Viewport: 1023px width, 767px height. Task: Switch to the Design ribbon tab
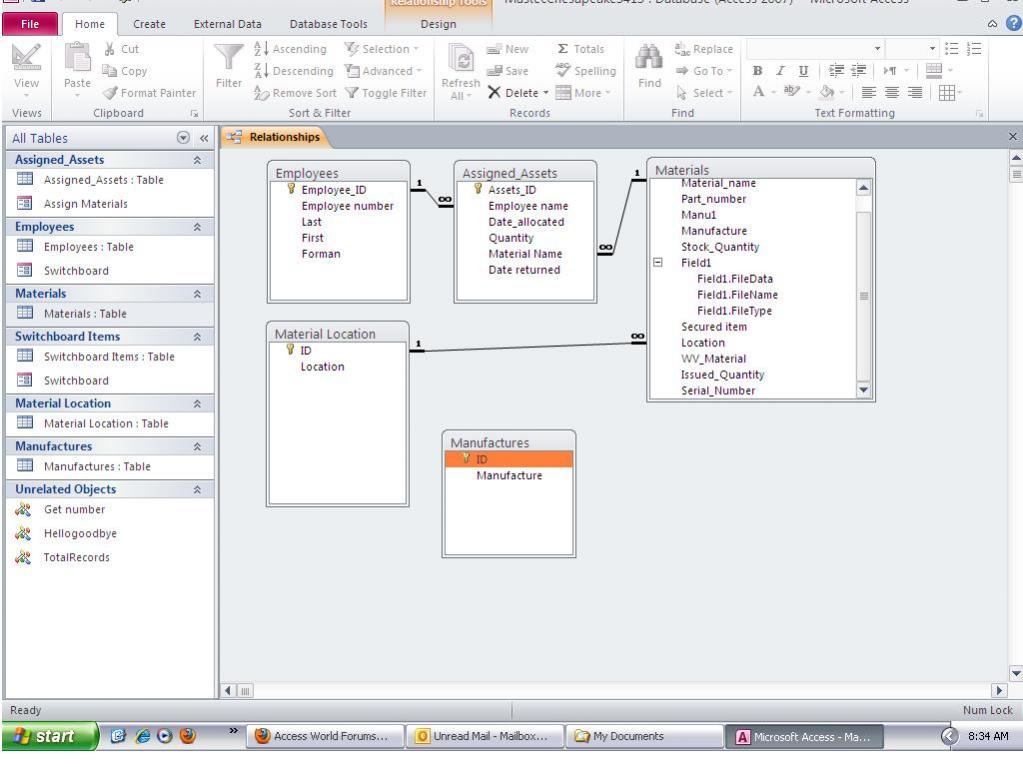(x=438, y=24)
